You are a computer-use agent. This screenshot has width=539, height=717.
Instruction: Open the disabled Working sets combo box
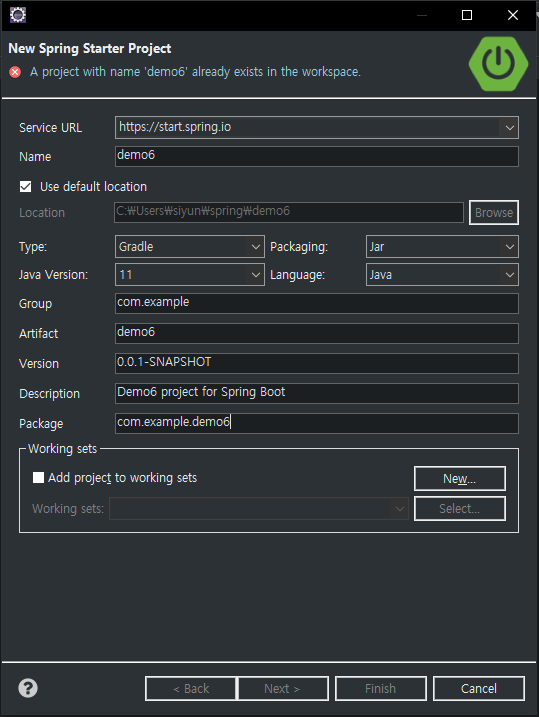[259, 508]
